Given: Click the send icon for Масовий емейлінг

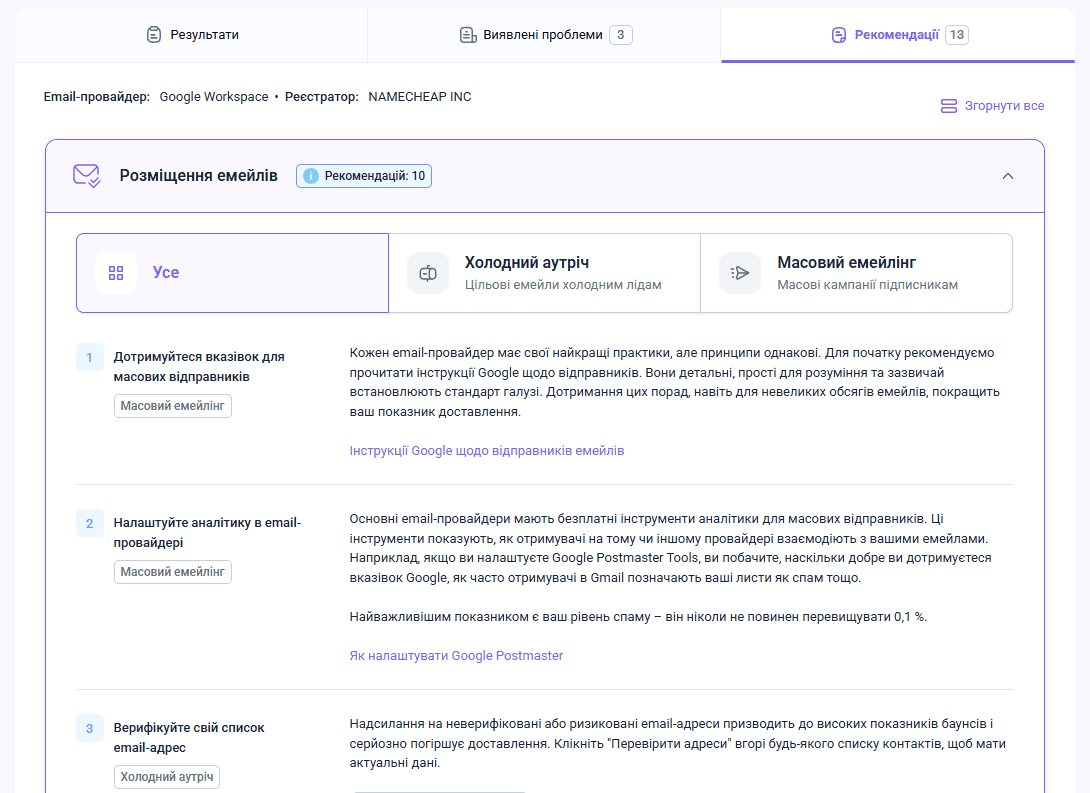Looking at the screenshot, I should pyautogui.click(x=739, y=272).
